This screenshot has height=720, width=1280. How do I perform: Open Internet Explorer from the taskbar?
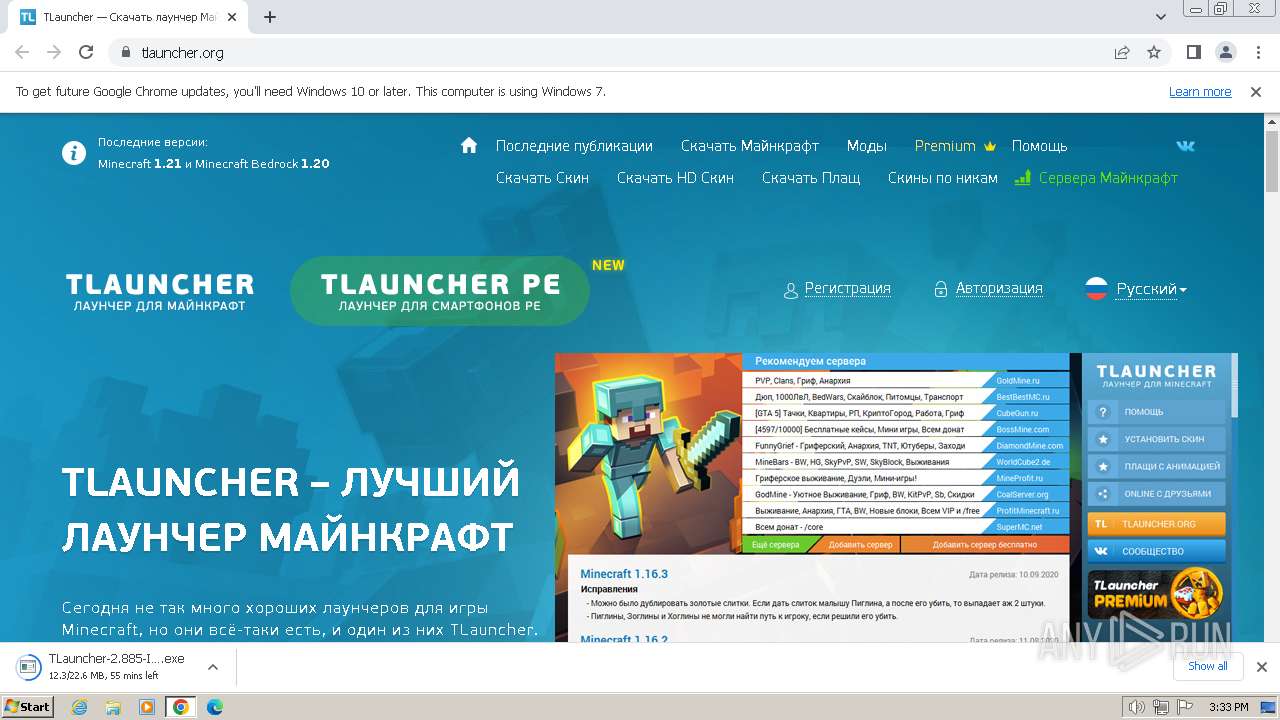coord(80,707)
